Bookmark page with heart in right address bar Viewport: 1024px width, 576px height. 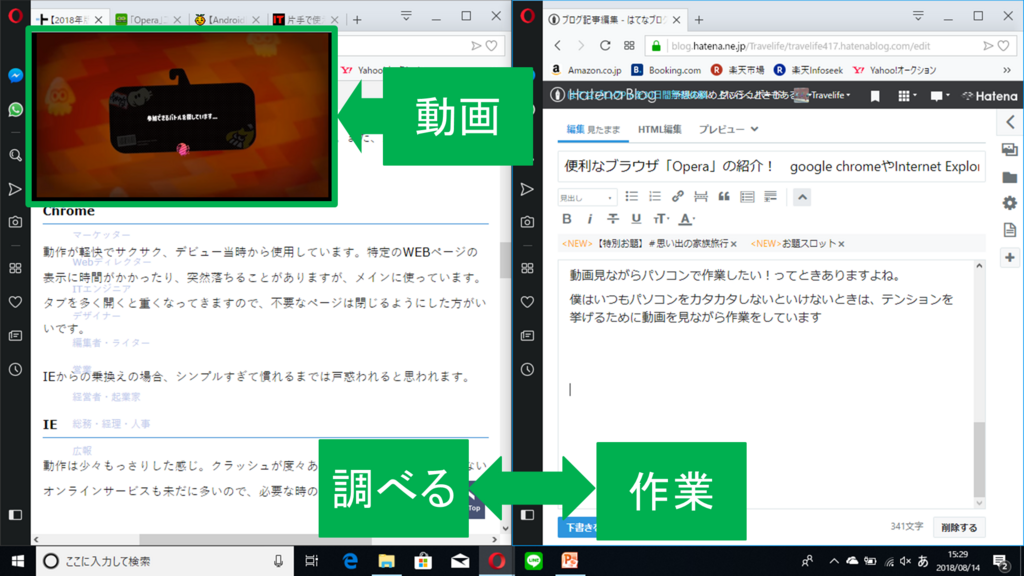[1004, 46]
